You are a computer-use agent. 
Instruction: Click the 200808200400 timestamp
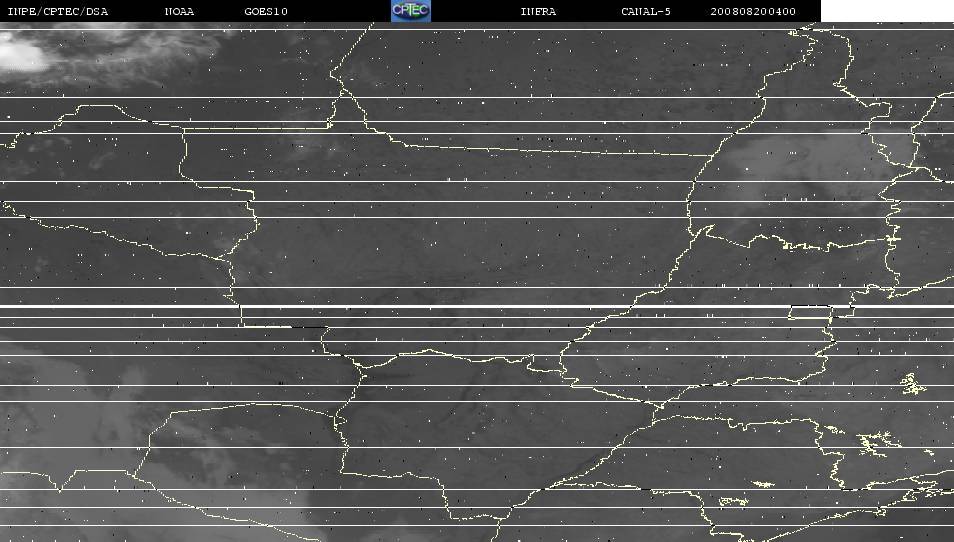(x=753, y=12)
